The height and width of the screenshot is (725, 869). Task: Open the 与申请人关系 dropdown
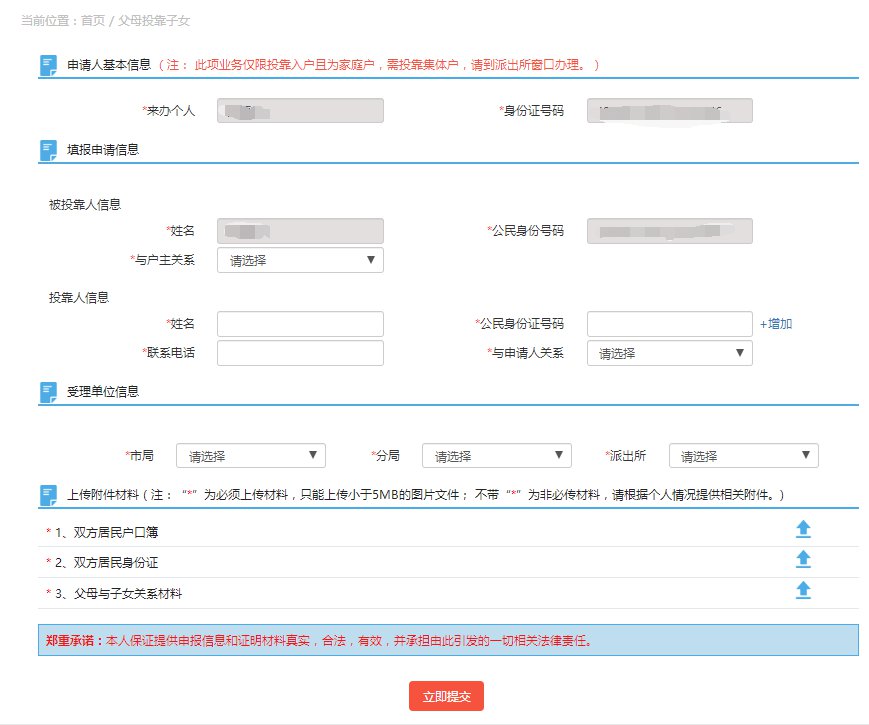pyautogui.click(x=669, y=353)
